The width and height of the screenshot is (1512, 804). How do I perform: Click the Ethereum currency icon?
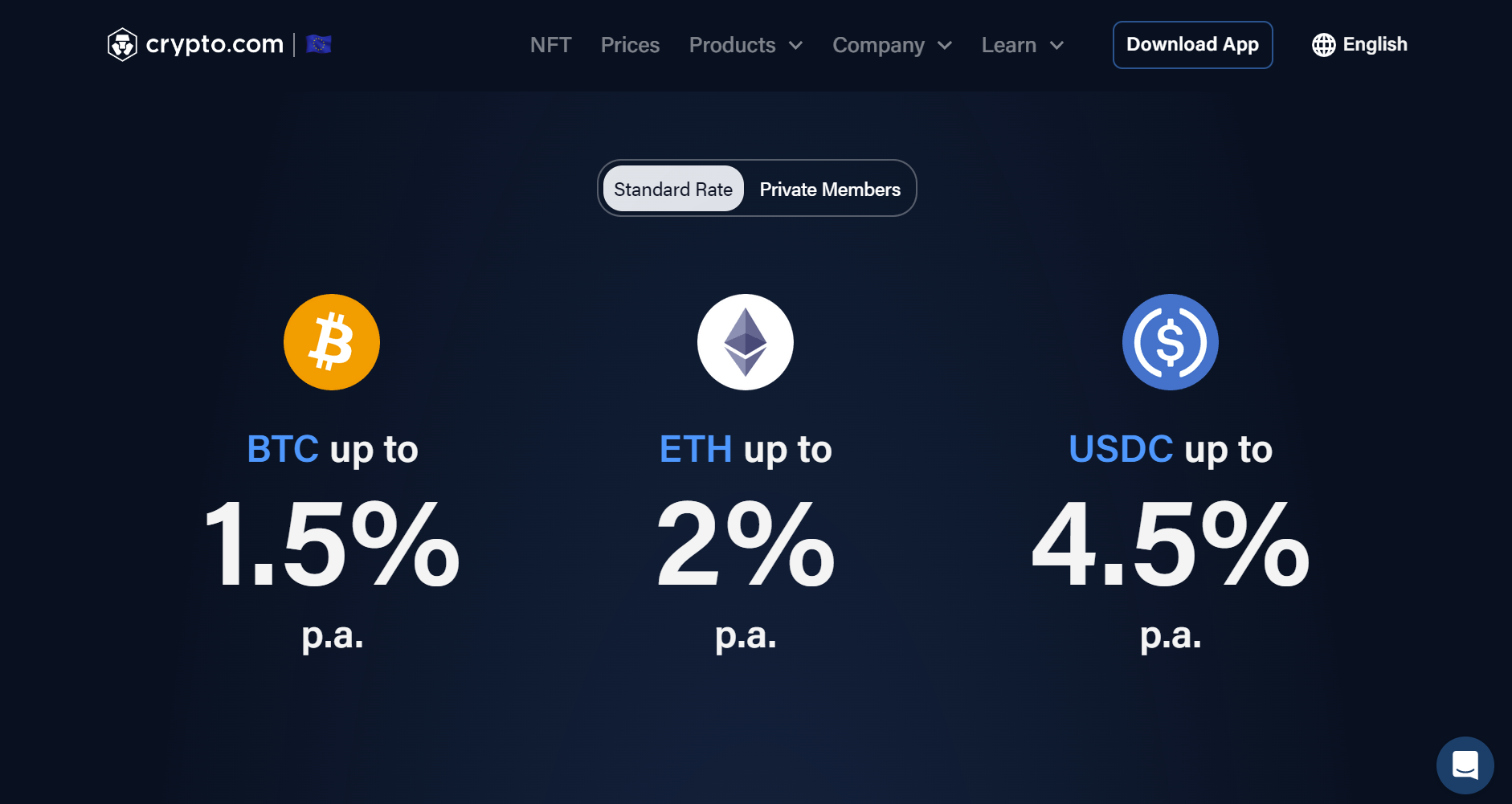coord(746,341)
